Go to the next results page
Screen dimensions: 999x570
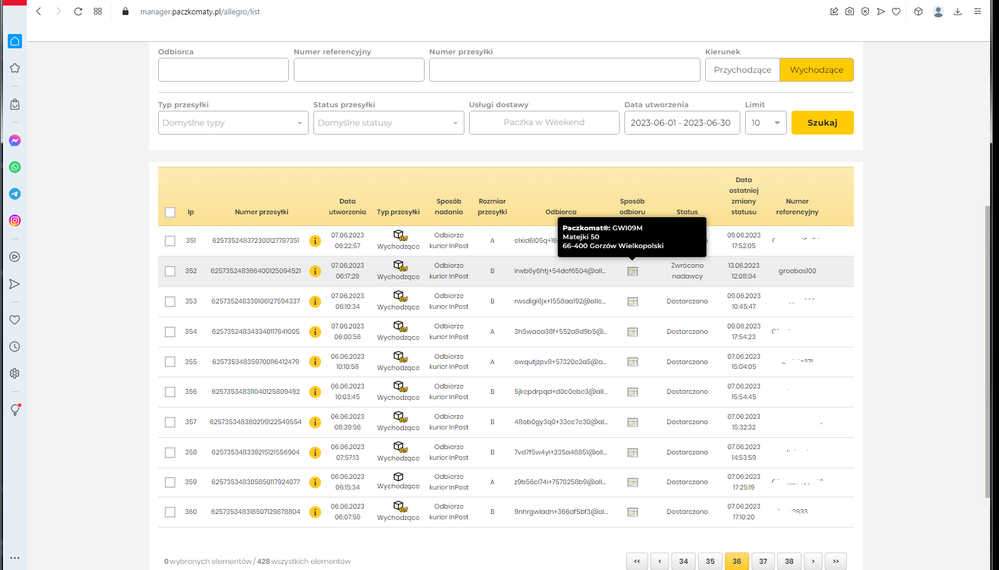click(x=813, y=561)
